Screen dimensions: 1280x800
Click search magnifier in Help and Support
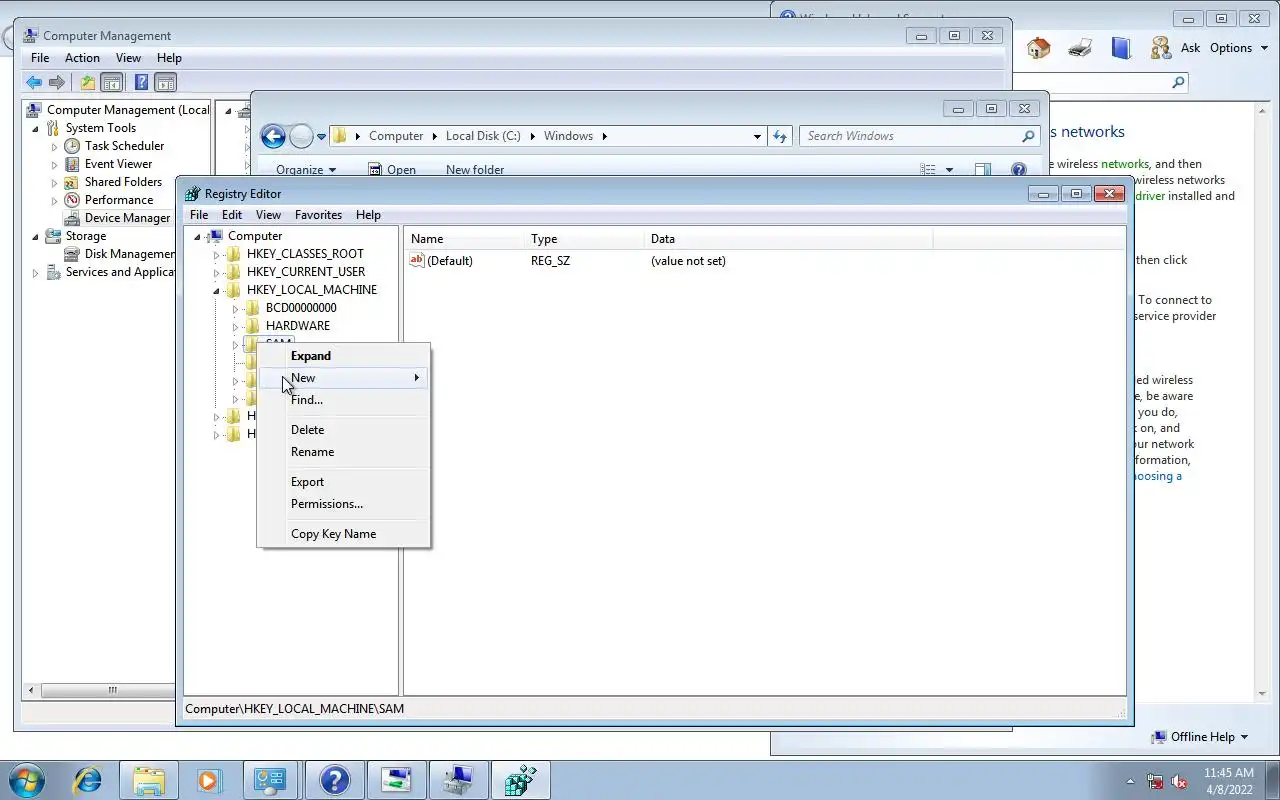click(1179, 83)
